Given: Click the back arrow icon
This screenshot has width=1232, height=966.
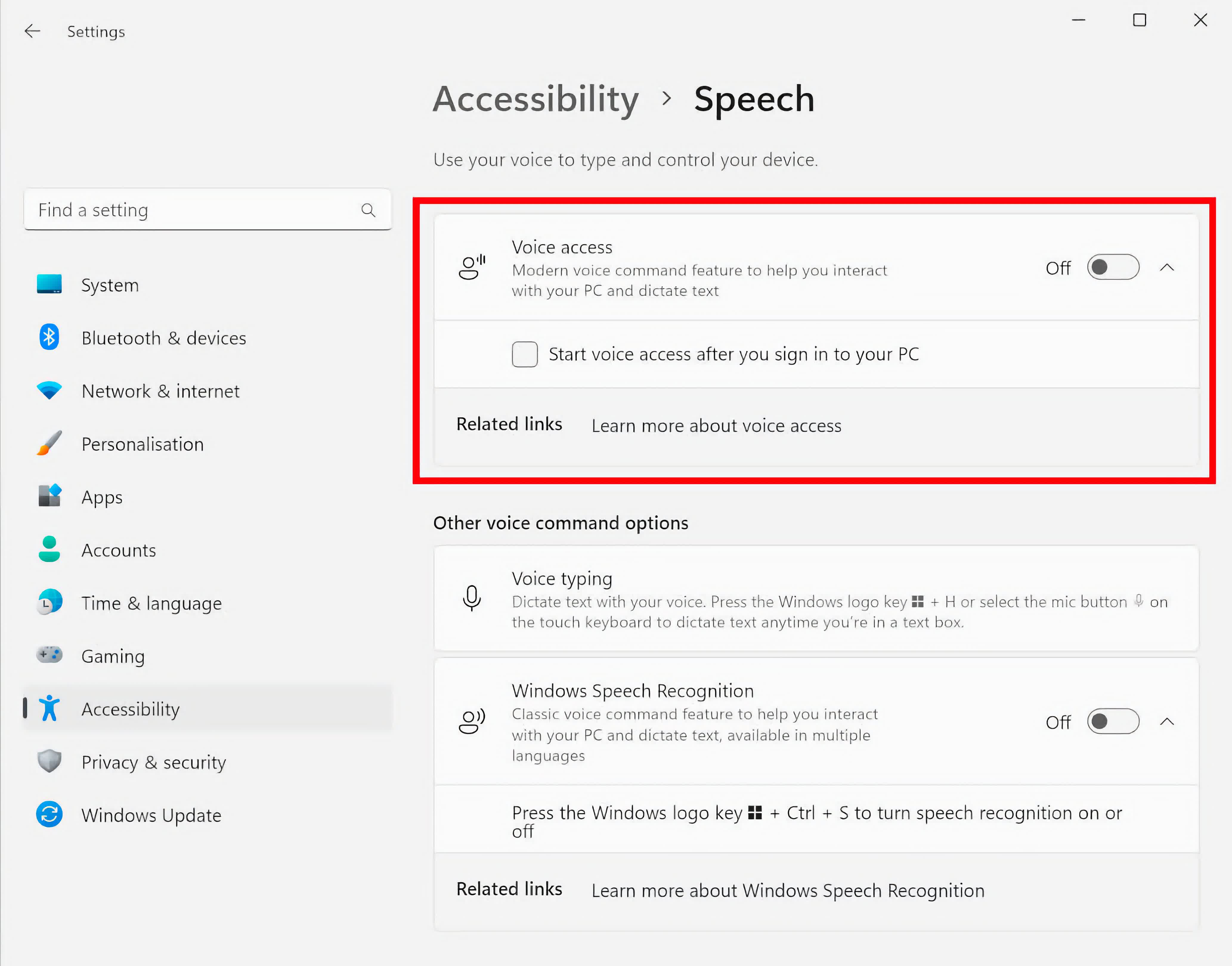Looking at the screenshot, I should [32, 31].
